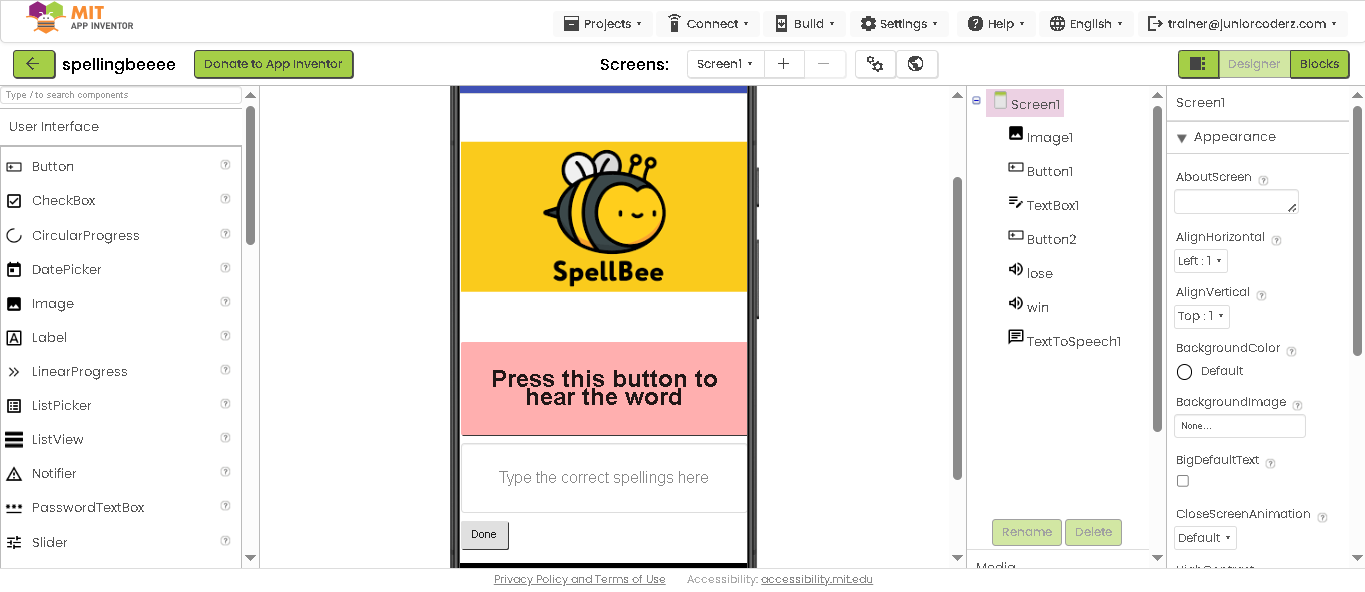This screenshot has width=1365, height=592.
Task: Click the pink Press this button preview
Action: (604, 388)
